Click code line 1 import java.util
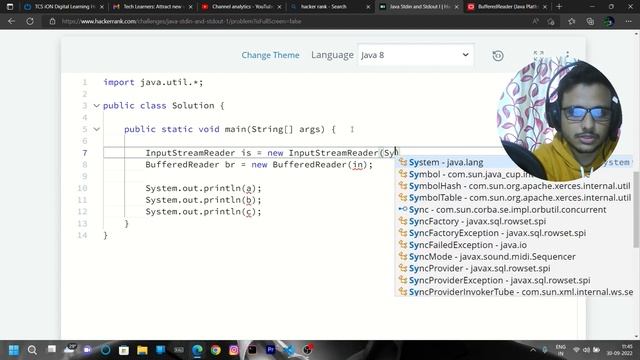 point(153,82)
